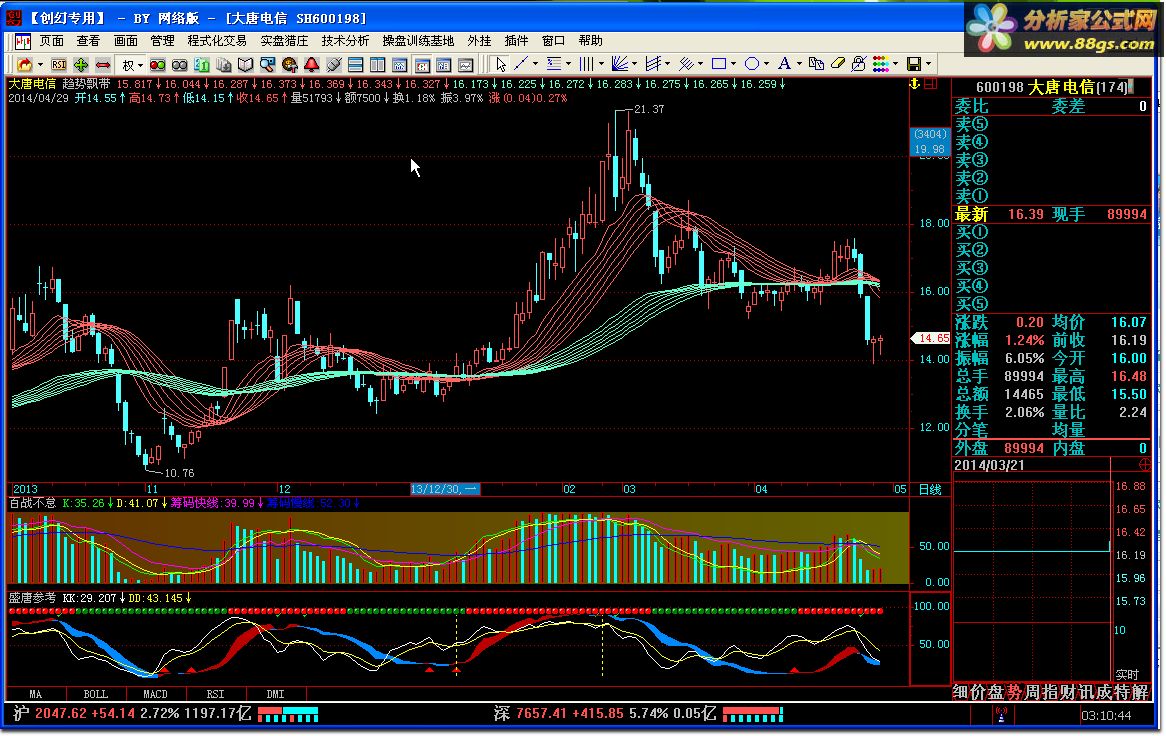The height and width of the screenshot is (736, 1166).
Task: Open the 操盘训练基地 menu
Action: [418, 41]
